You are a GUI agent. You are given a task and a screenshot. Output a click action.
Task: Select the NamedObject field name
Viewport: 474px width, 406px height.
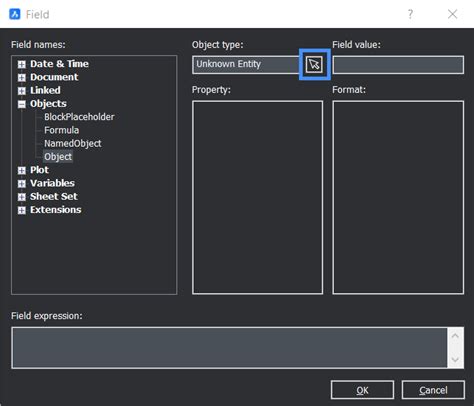pyautogui.click(x=73, y=144)
